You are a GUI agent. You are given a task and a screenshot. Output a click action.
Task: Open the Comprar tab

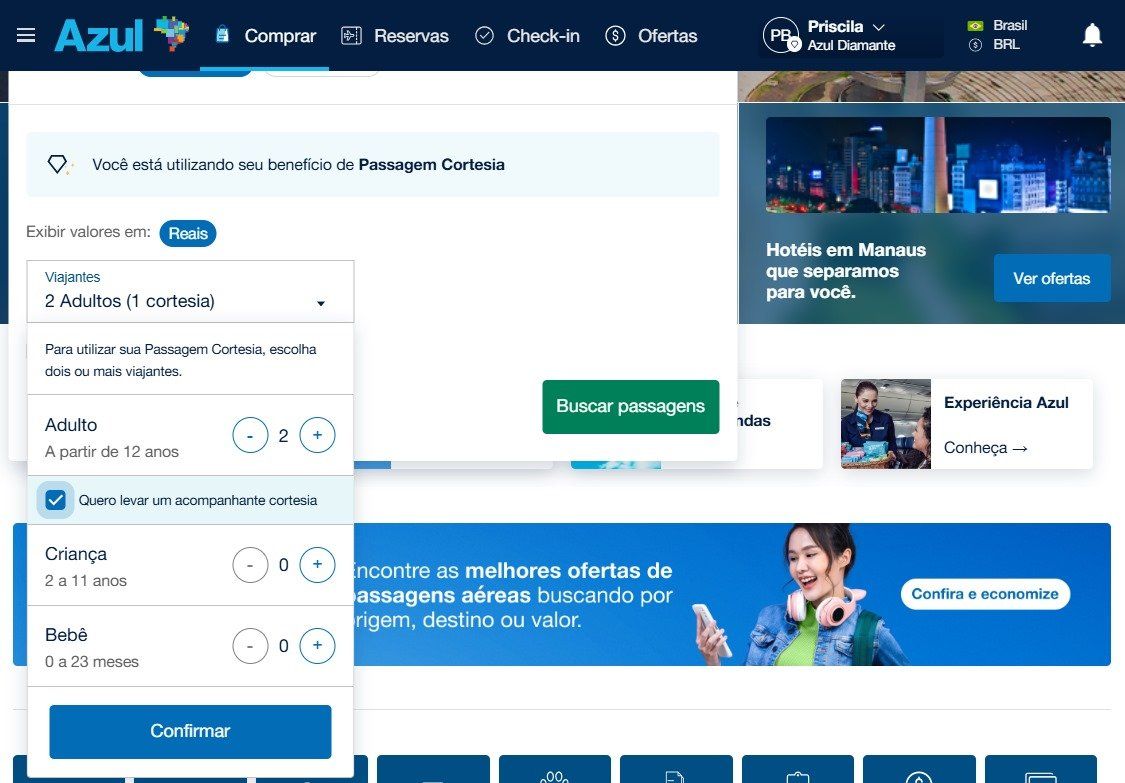[266, 36]
